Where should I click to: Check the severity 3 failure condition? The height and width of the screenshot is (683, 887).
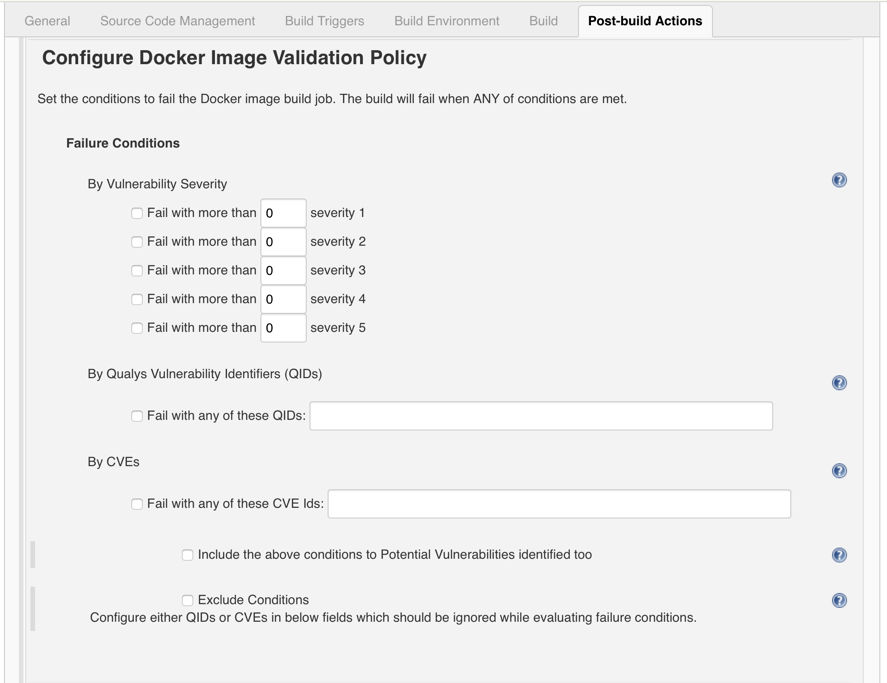point(136,270)
